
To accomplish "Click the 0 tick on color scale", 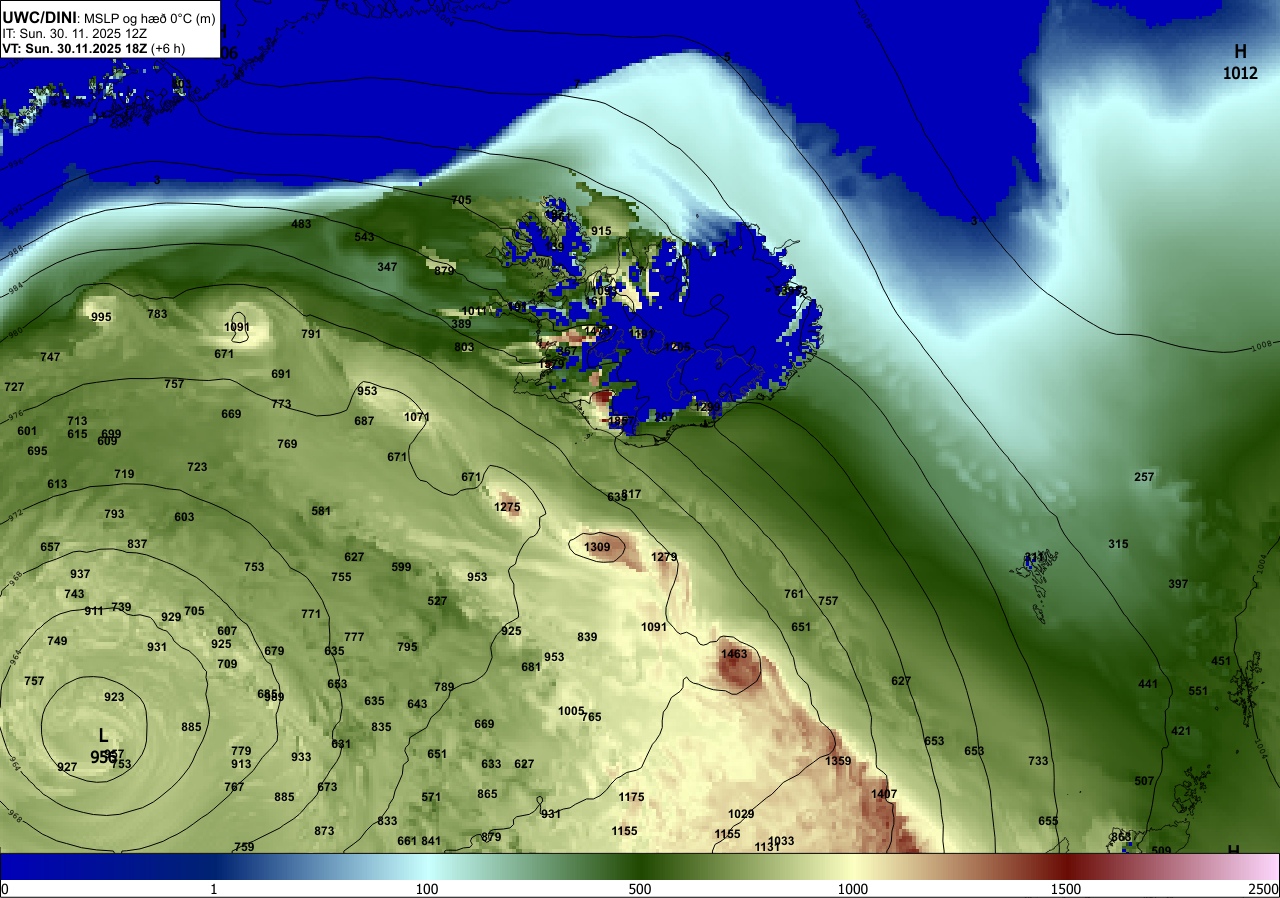I will (4, 889).
